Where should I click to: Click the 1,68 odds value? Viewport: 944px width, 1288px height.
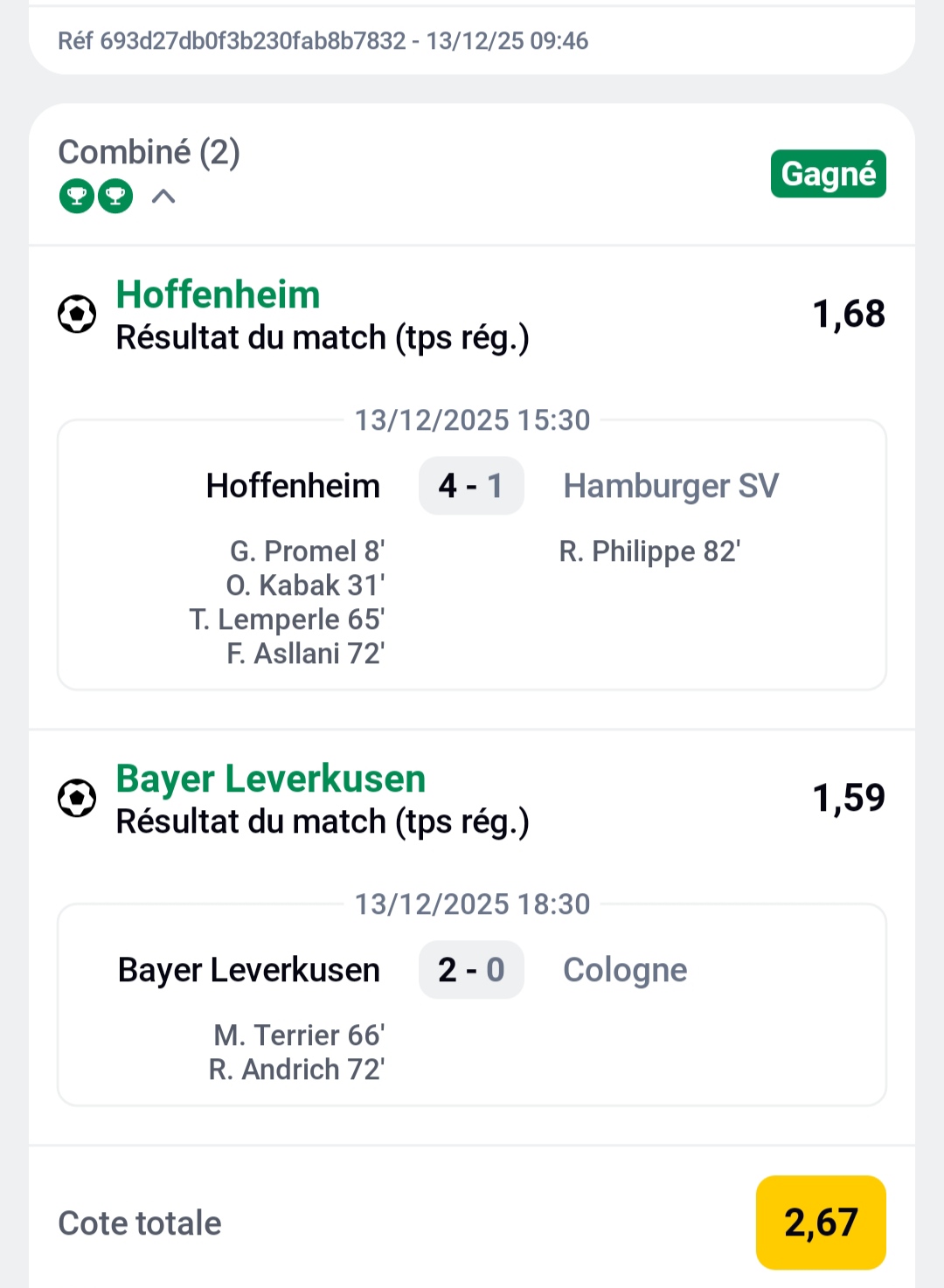(849, 314)
